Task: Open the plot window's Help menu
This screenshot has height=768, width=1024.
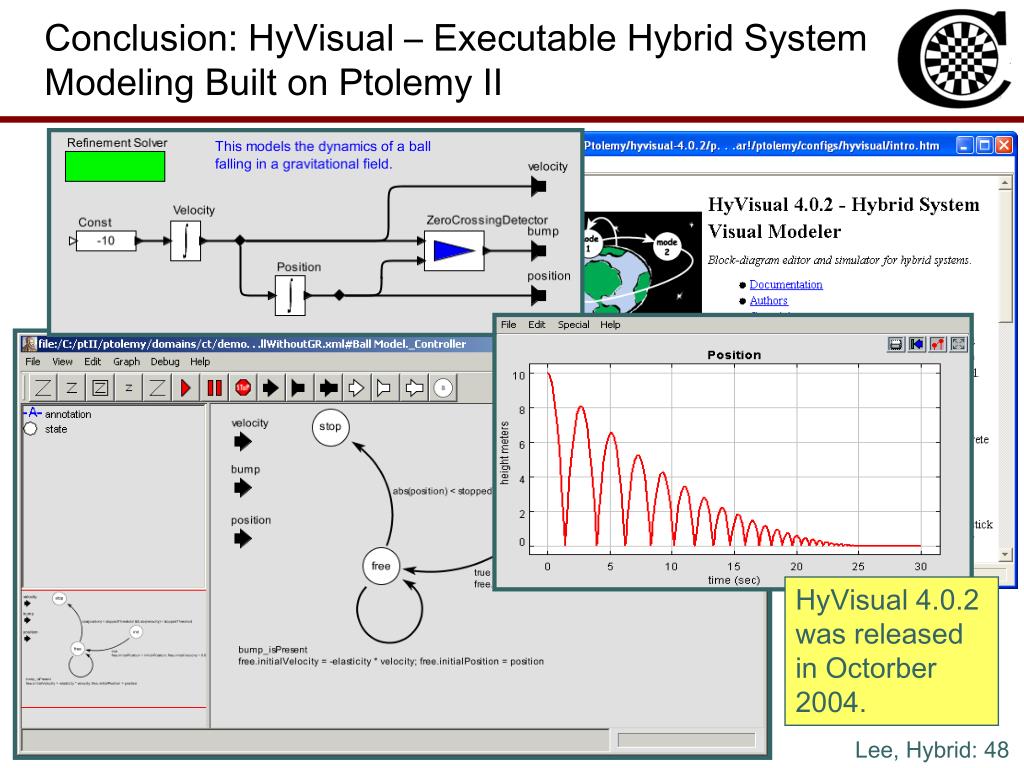Action: (x=610, y=325)
